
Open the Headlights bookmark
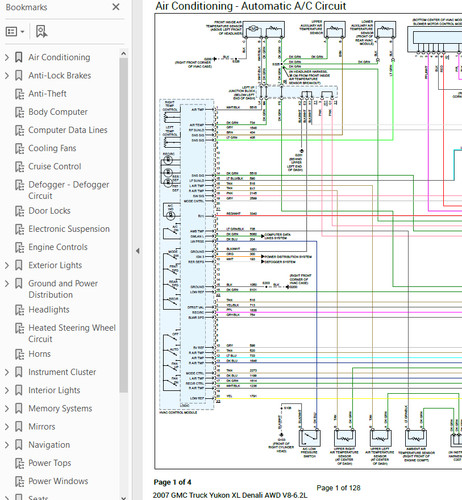(x=49, y=310)
